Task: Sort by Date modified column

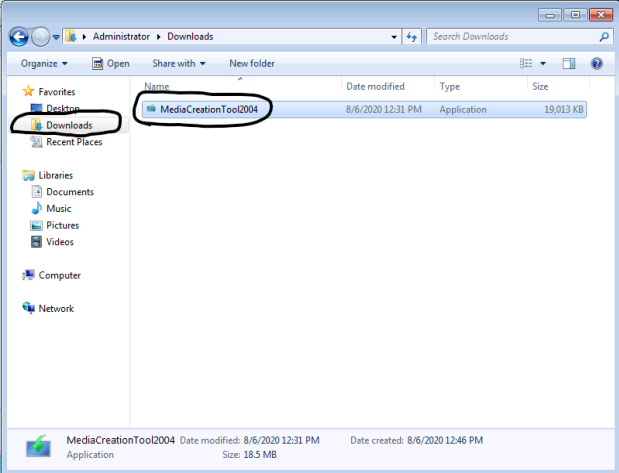Action: pos(375,86)
